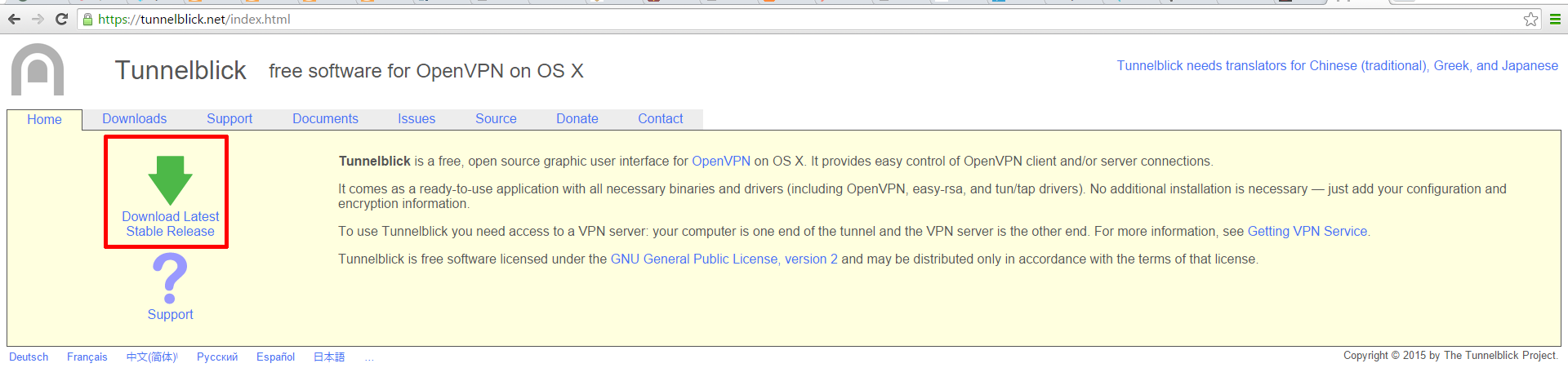Switch language to Deutsch
Image resolution: width=1568 pixels, height=390 pixels.
[29, 357]
